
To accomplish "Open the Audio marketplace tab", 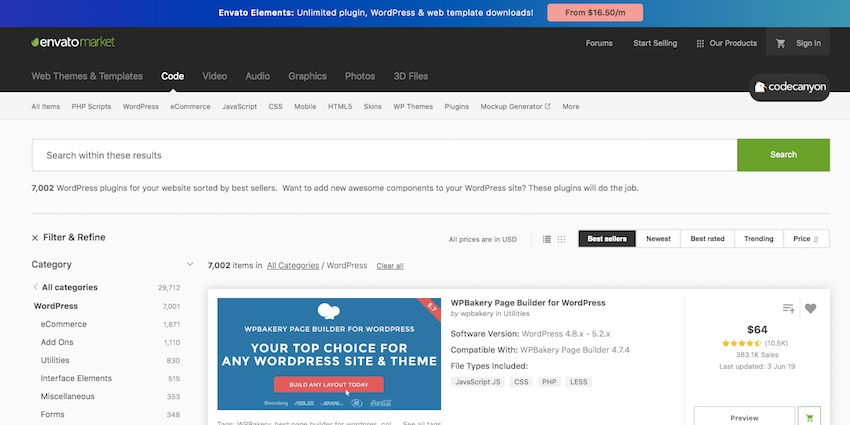I will tap(257, 76).
